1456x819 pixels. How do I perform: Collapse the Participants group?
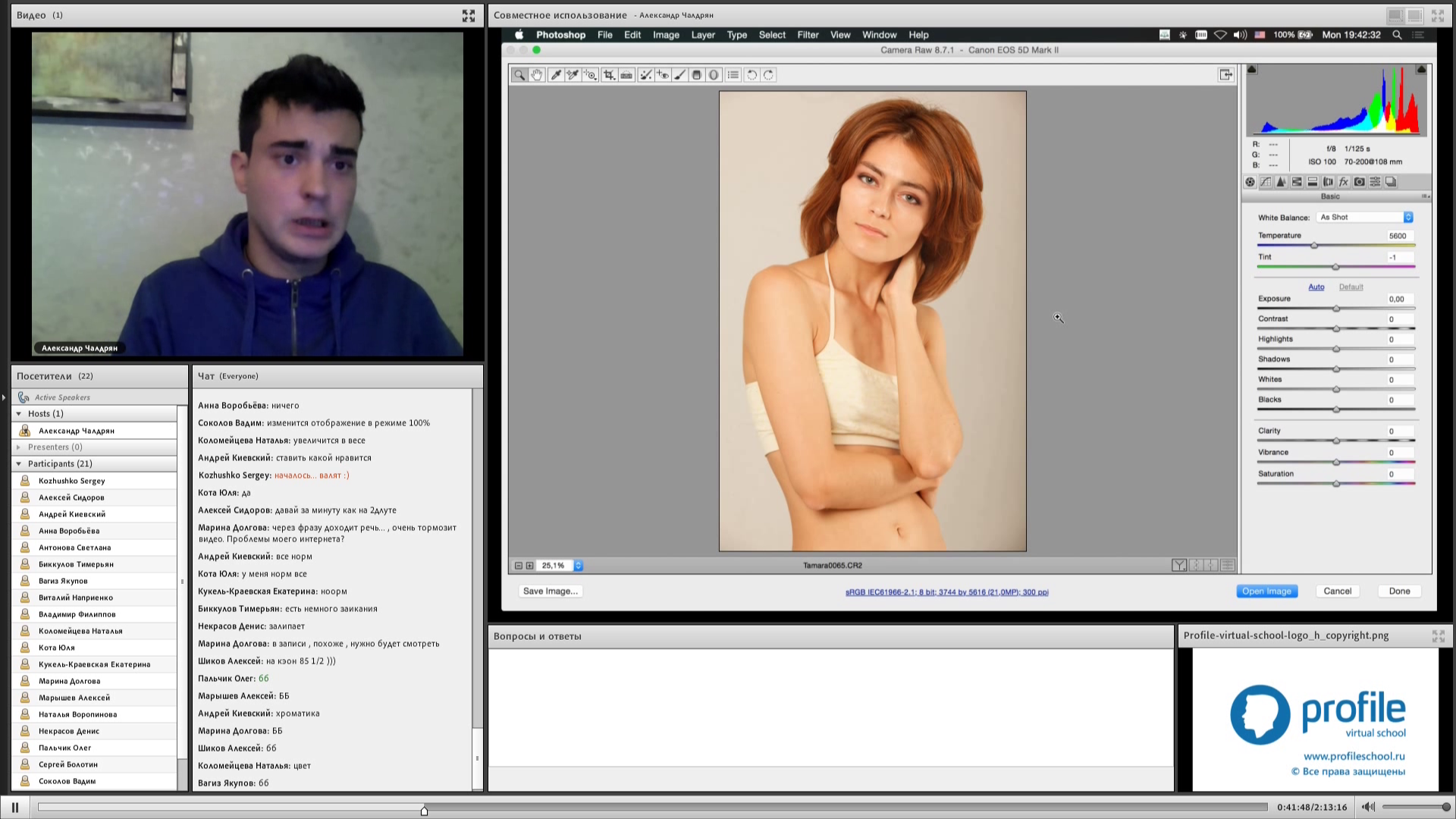tap(19, 464)
